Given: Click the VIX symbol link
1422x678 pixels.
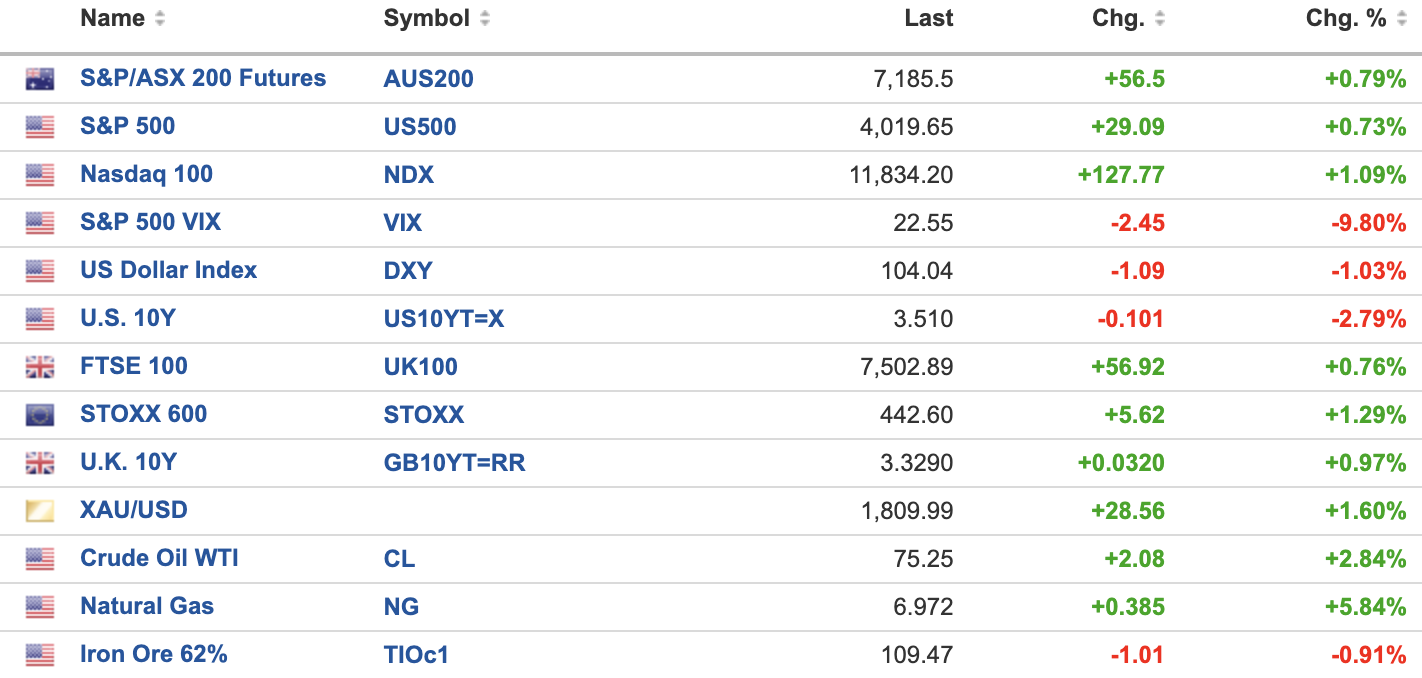Looking at the screenshot, I should click(x=402, y=223).
